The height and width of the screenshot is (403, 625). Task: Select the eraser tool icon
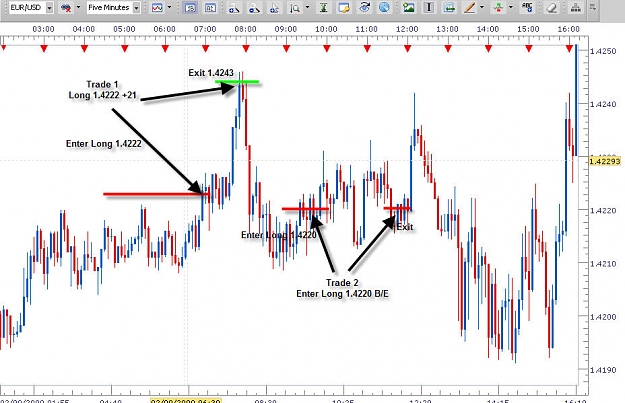pos(552,7)
